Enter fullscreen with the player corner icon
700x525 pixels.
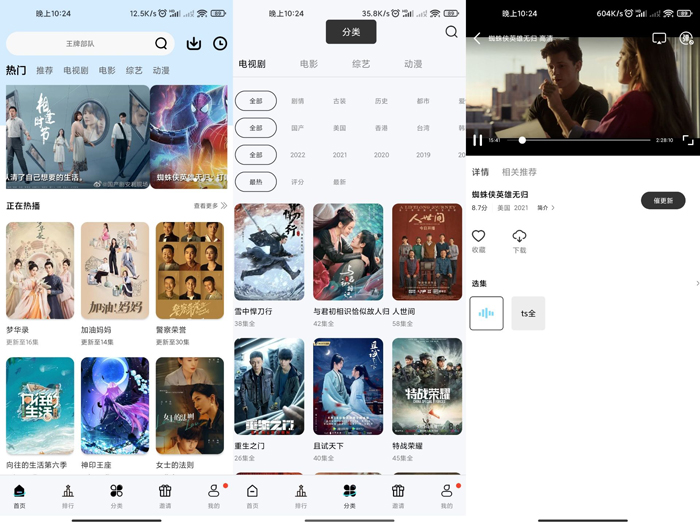(x=688, y=140)
